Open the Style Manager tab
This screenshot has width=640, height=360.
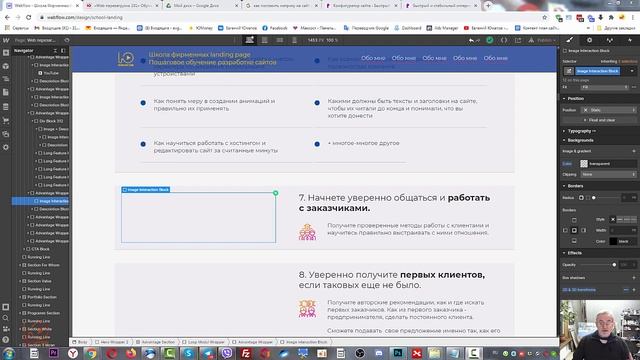610,40
